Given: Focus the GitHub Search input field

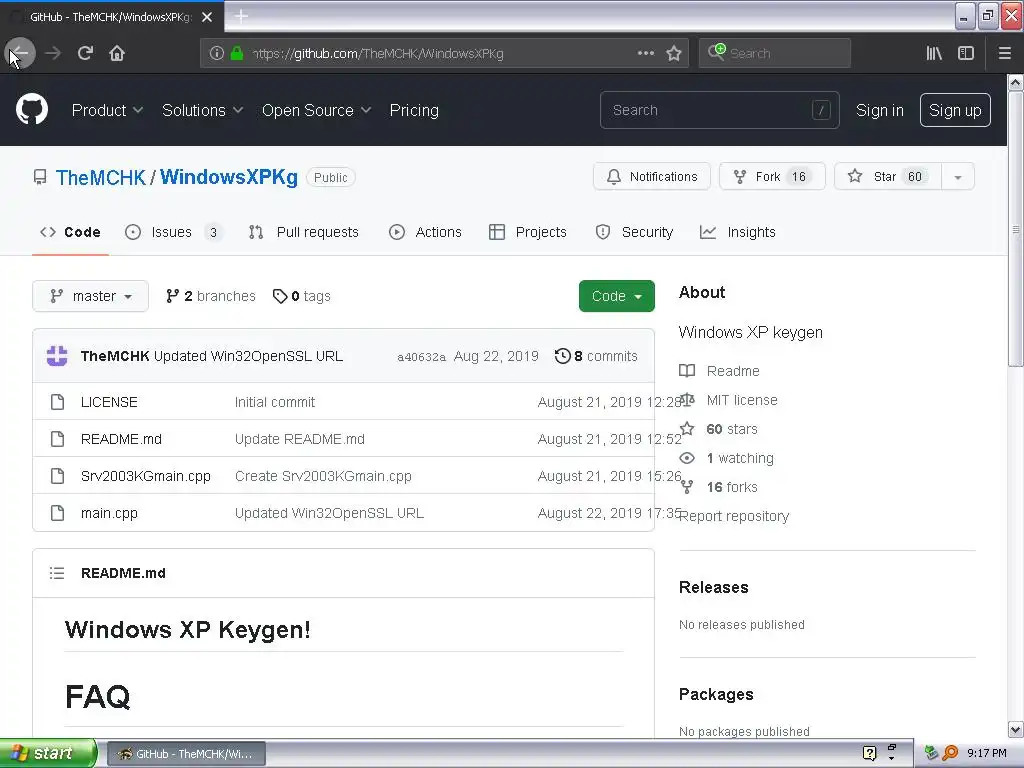Looking at the screenshot, I should (720, 110).
